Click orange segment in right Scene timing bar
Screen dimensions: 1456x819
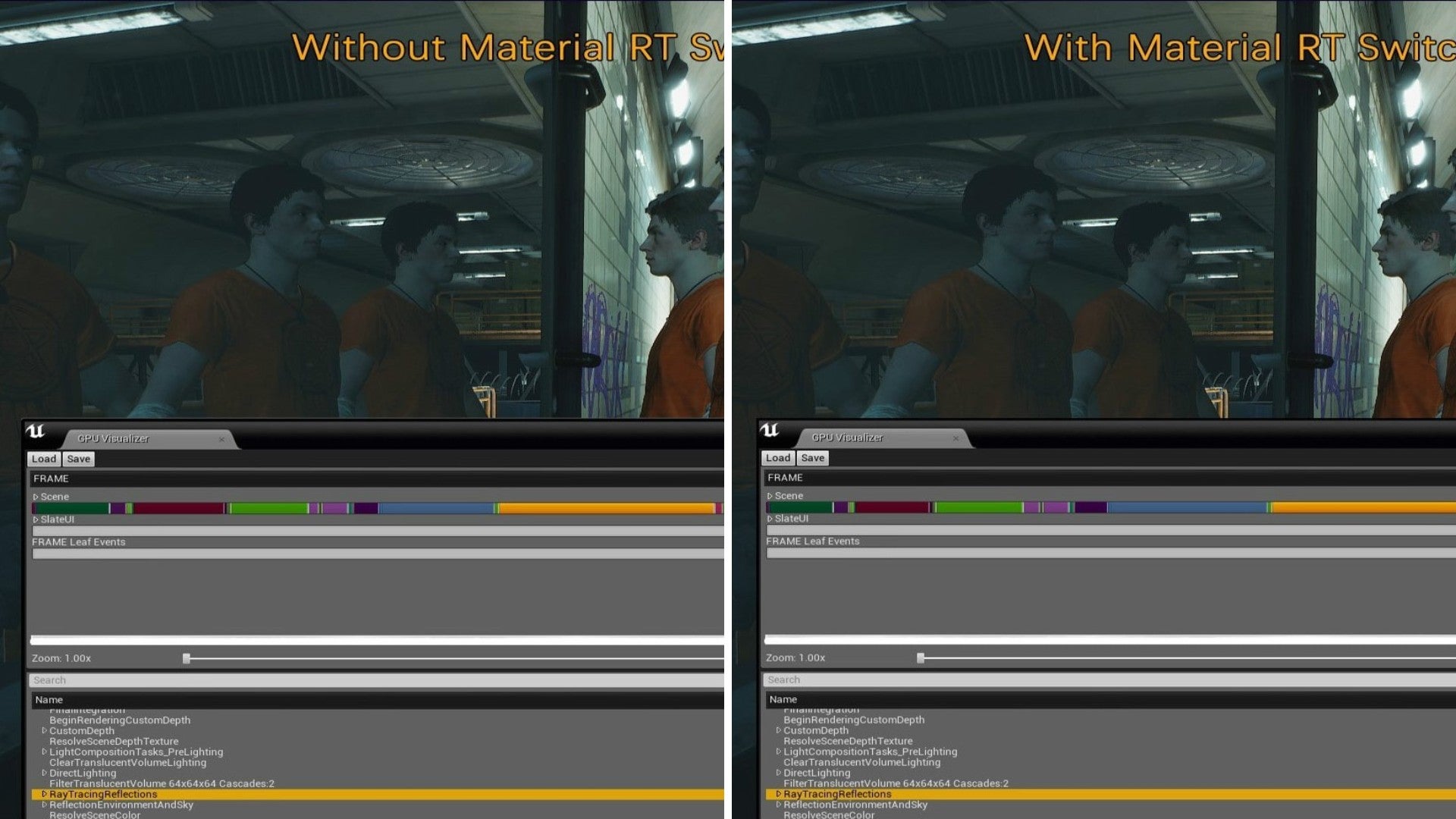click(x=1363, y=507)
